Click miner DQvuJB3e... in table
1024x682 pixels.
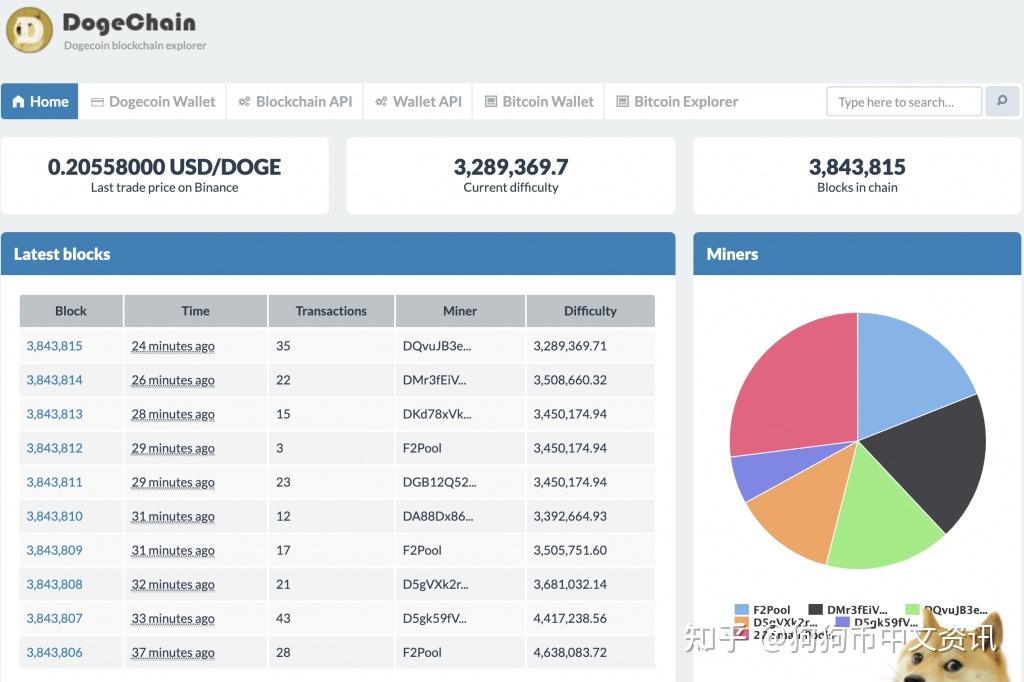[436, 346]
